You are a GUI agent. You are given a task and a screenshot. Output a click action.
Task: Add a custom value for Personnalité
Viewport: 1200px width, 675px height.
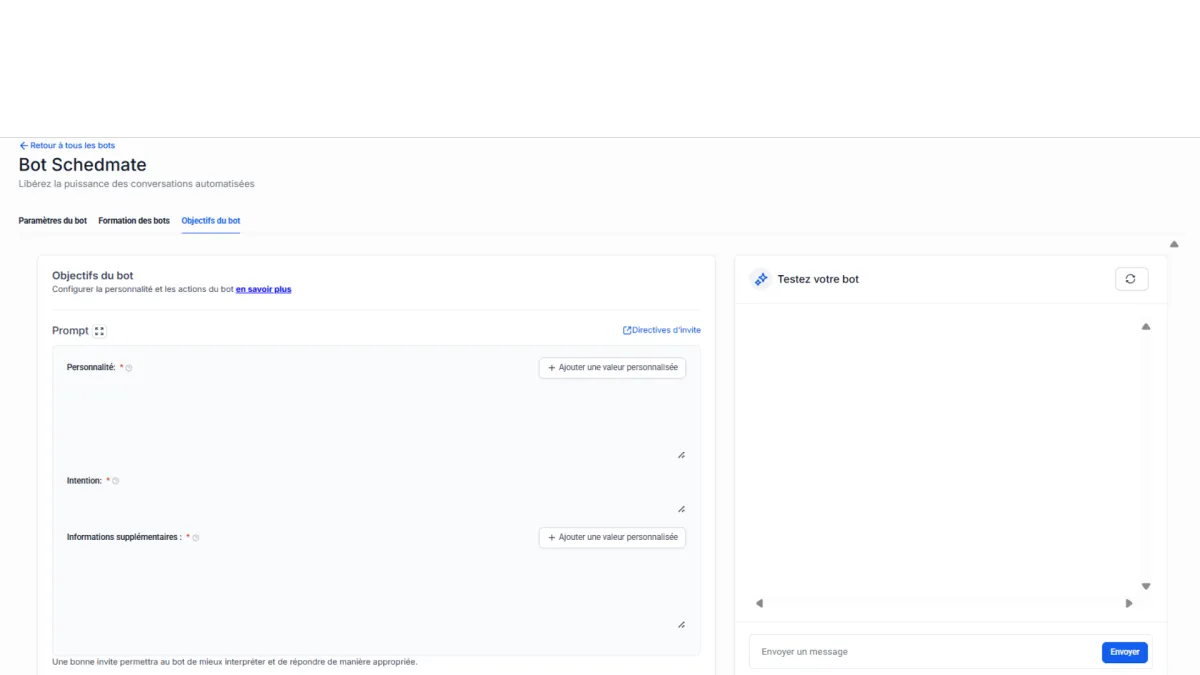612,368
